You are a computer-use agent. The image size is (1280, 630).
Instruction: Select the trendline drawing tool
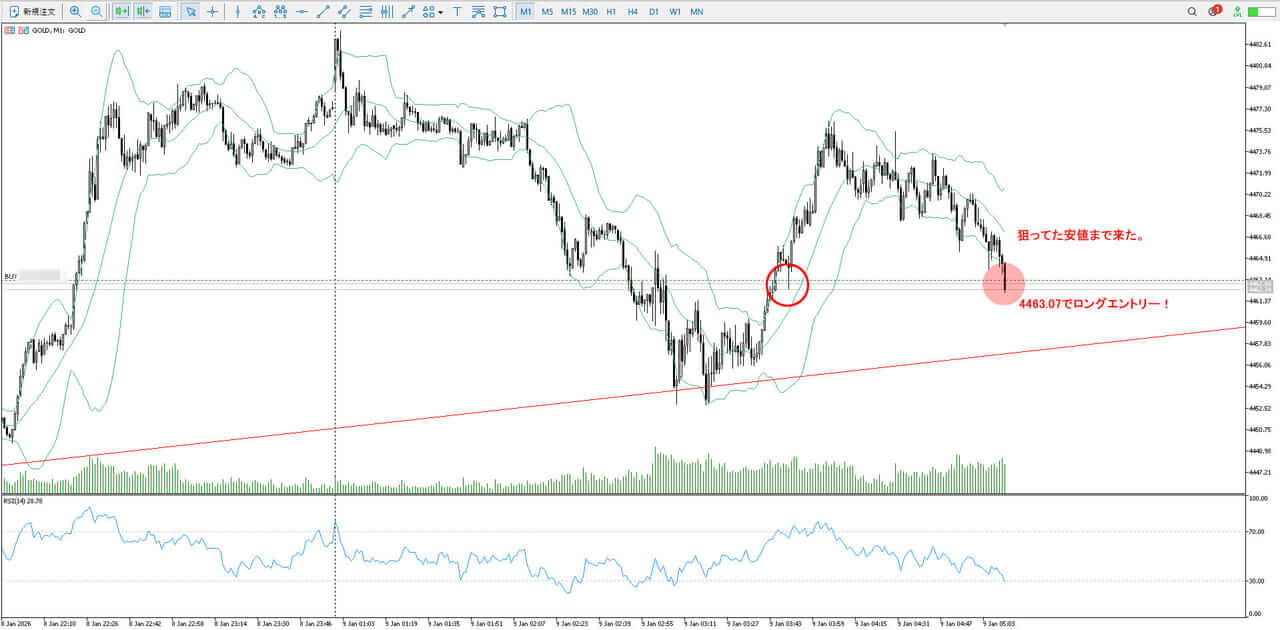tap(323, 12)
